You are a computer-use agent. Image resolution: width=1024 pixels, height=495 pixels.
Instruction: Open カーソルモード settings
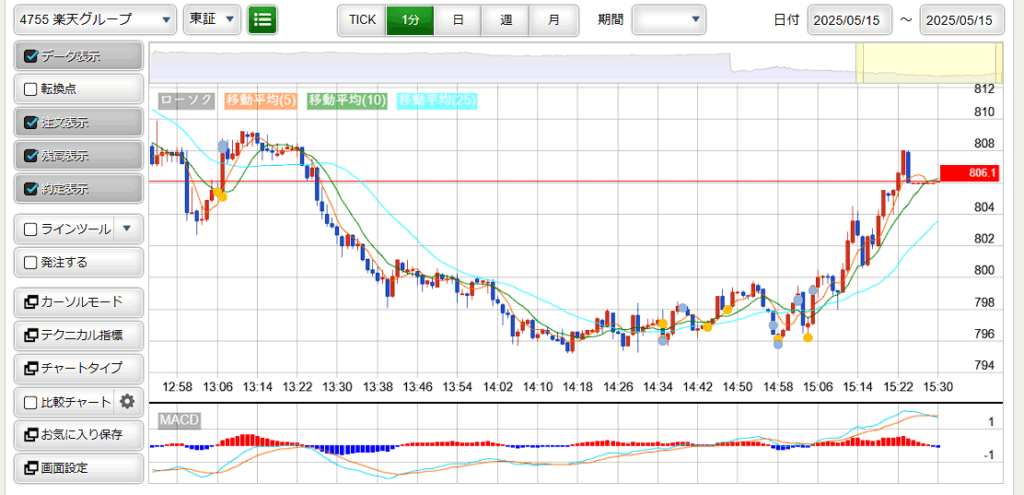(78, 302)
